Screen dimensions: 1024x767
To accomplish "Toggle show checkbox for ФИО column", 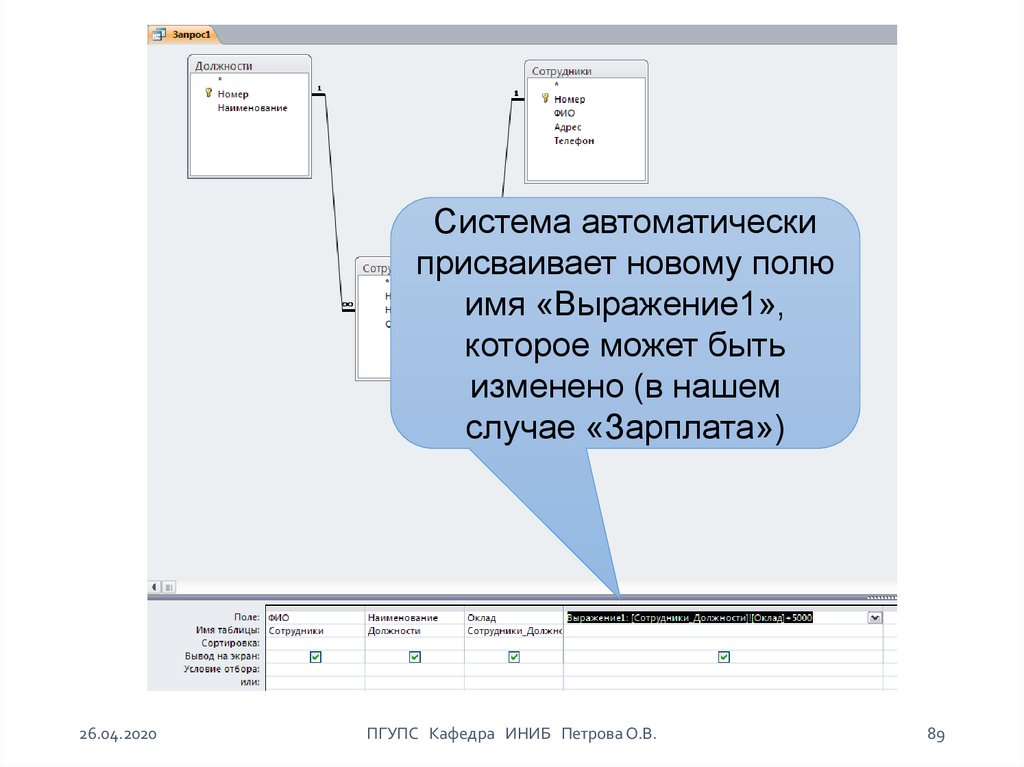I will point(315,657).
